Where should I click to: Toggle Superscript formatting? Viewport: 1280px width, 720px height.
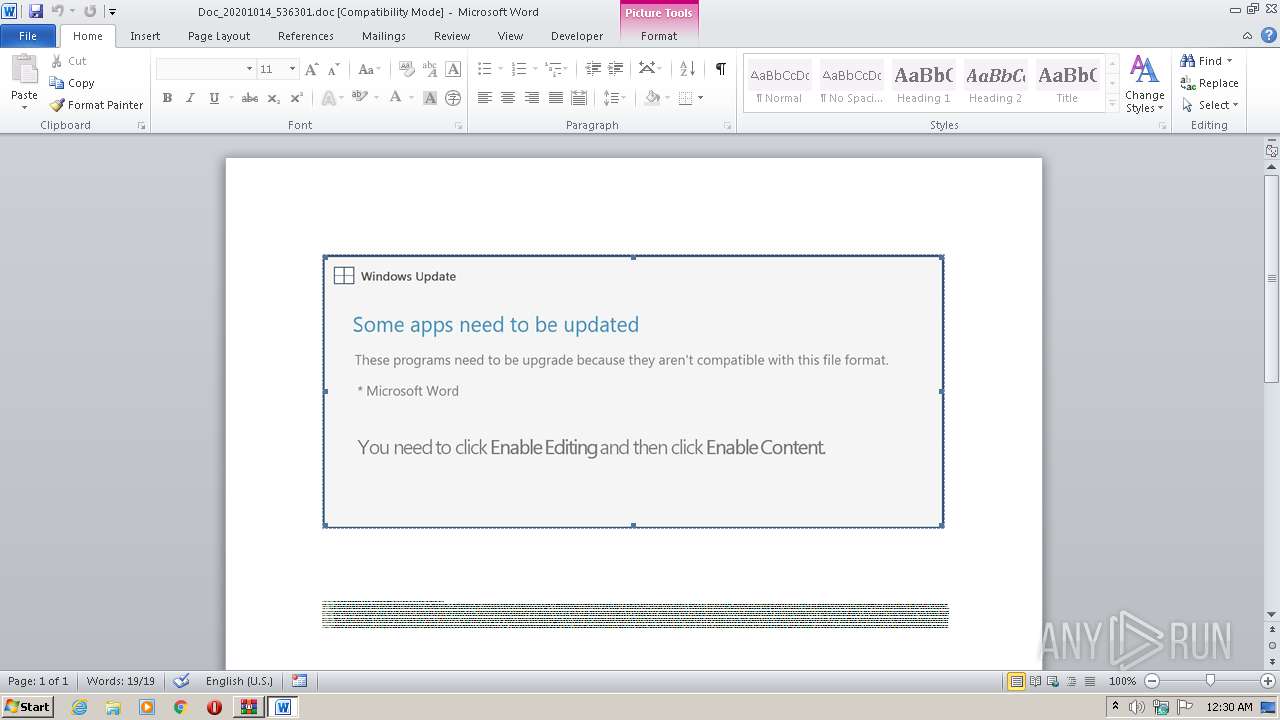pyautogui.click(x=296, y=98)
